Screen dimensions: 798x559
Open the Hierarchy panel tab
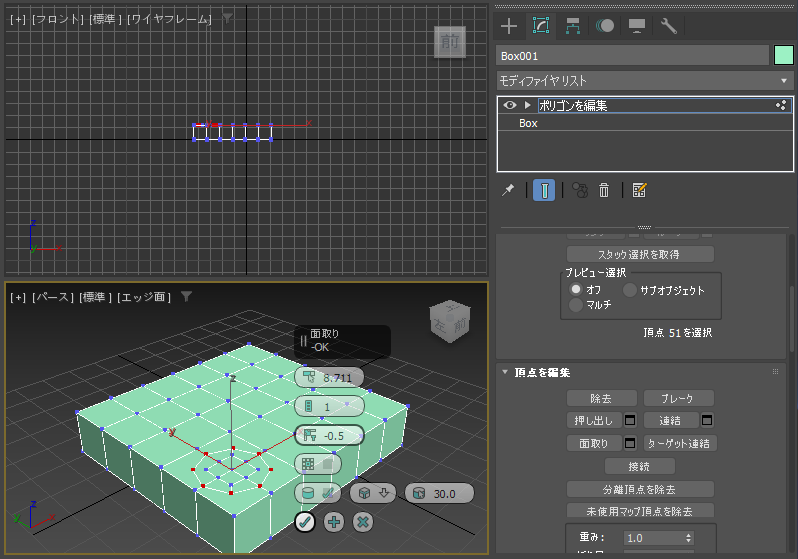(x=573, y=25)
